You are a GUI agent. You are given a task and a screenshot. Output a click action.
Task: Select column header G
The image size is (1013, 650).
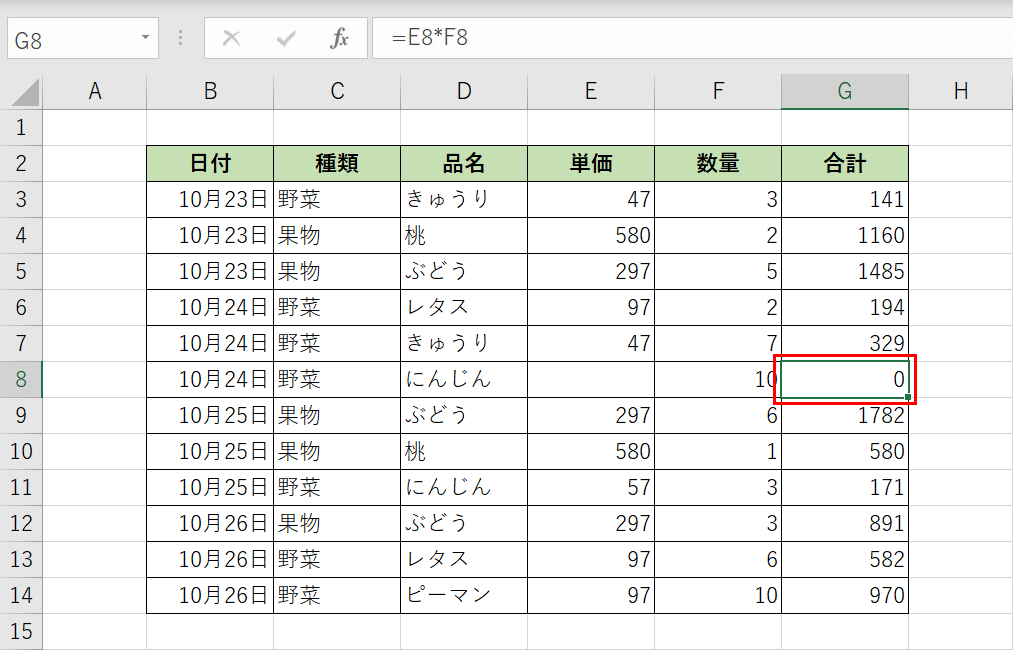pos(845,90)
